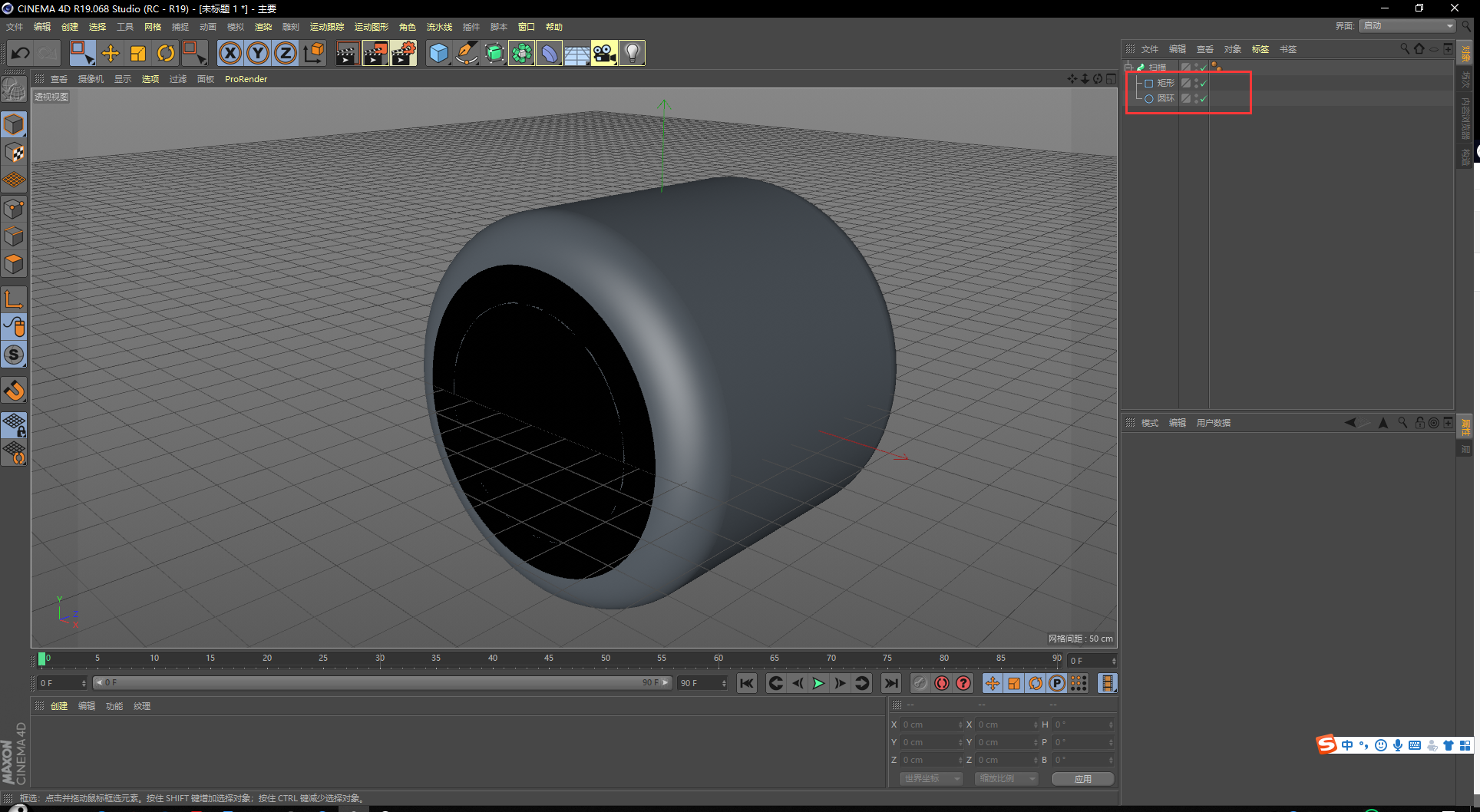Click the blue cube primitive icon
Screen dimensions: 1480x812
[438, 53]
